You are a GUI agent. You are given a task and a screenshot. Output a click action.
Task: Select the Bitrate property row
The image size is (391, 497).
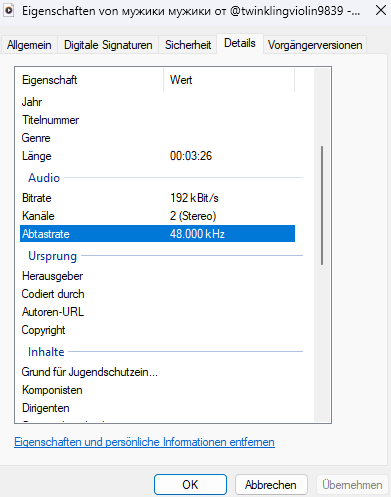(157, 198)
